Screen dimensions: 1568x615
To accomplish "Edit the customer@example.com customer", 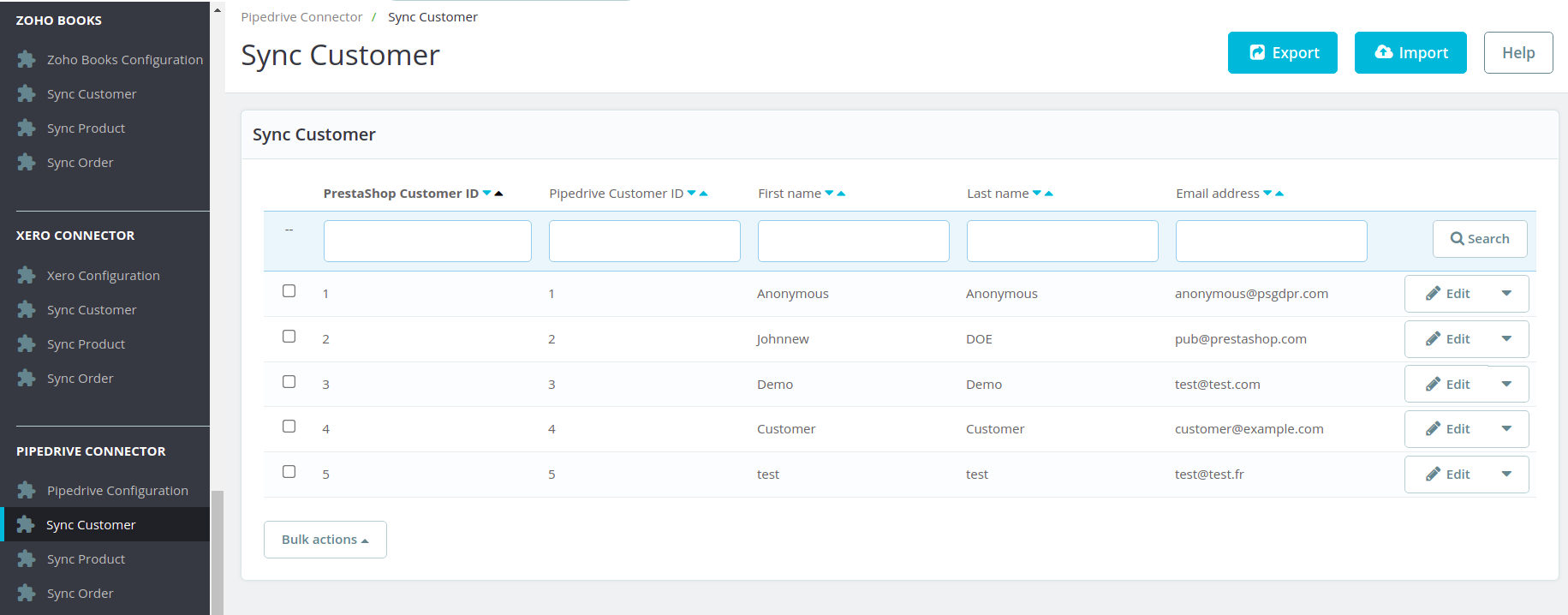I will pos(1447,429).
